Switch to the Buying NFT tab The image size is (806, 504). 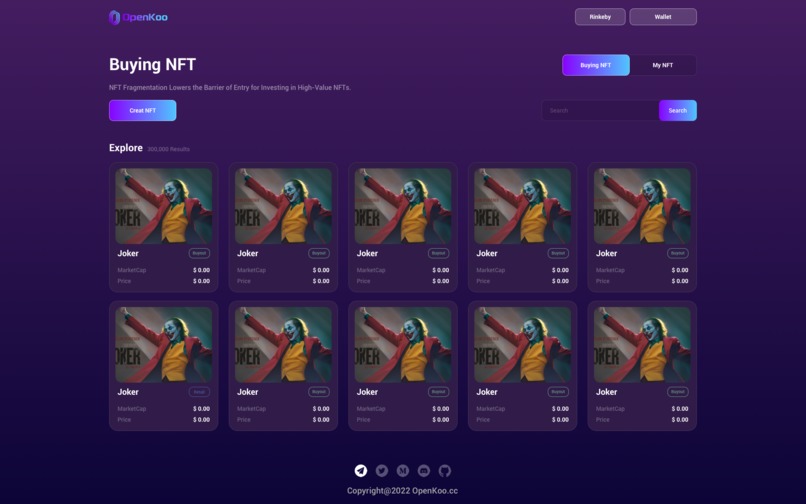(596, 65)
